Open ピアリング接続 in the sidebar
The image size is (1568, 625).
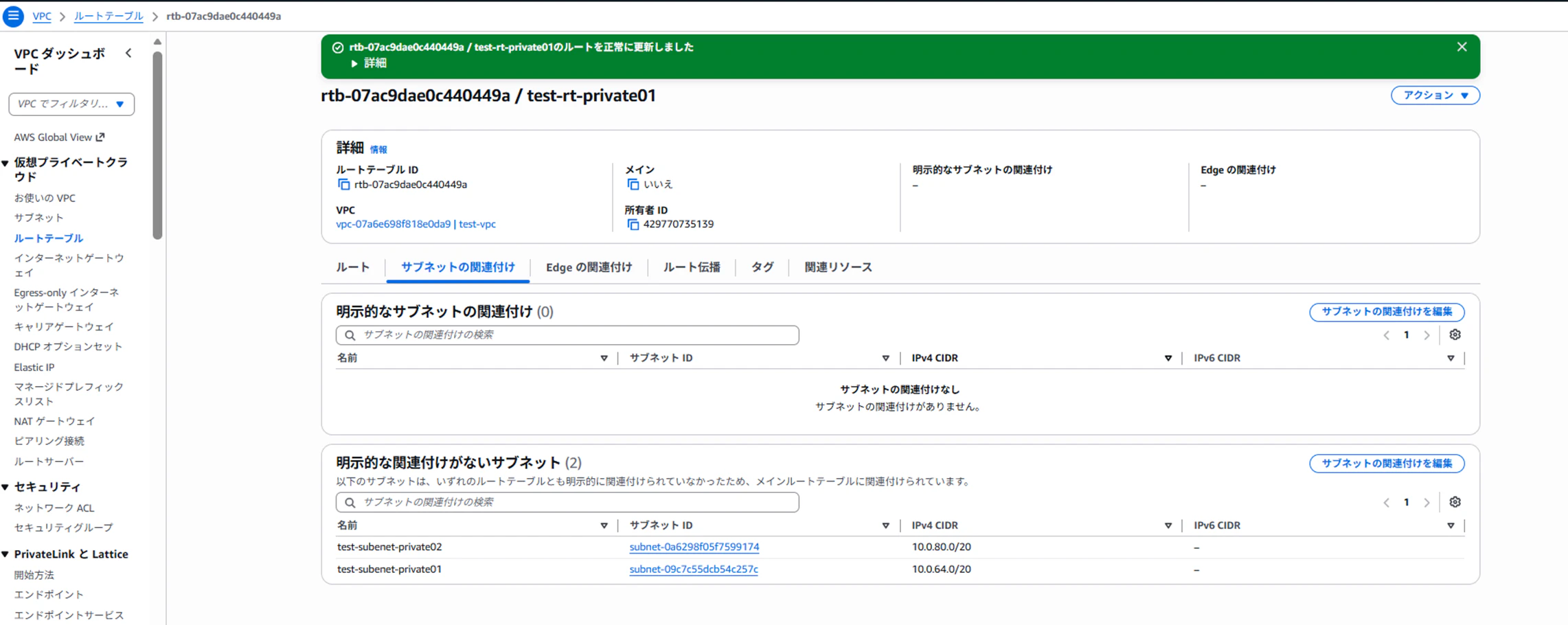(x=49, y=442)
